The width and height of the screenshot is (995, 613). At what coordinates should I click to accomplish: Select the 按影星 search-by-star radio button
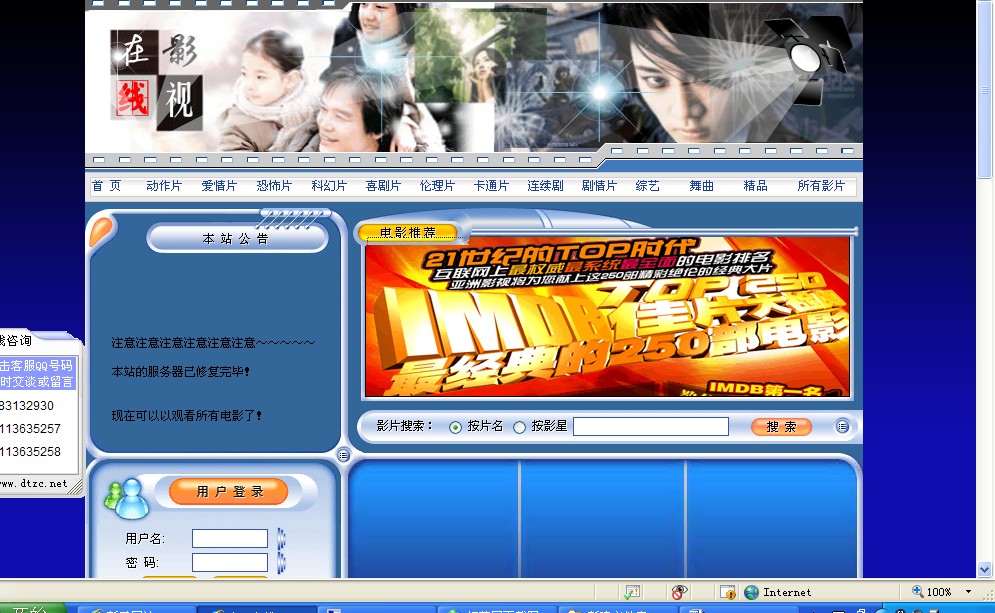pyautogui.click(x=519, y=427)
